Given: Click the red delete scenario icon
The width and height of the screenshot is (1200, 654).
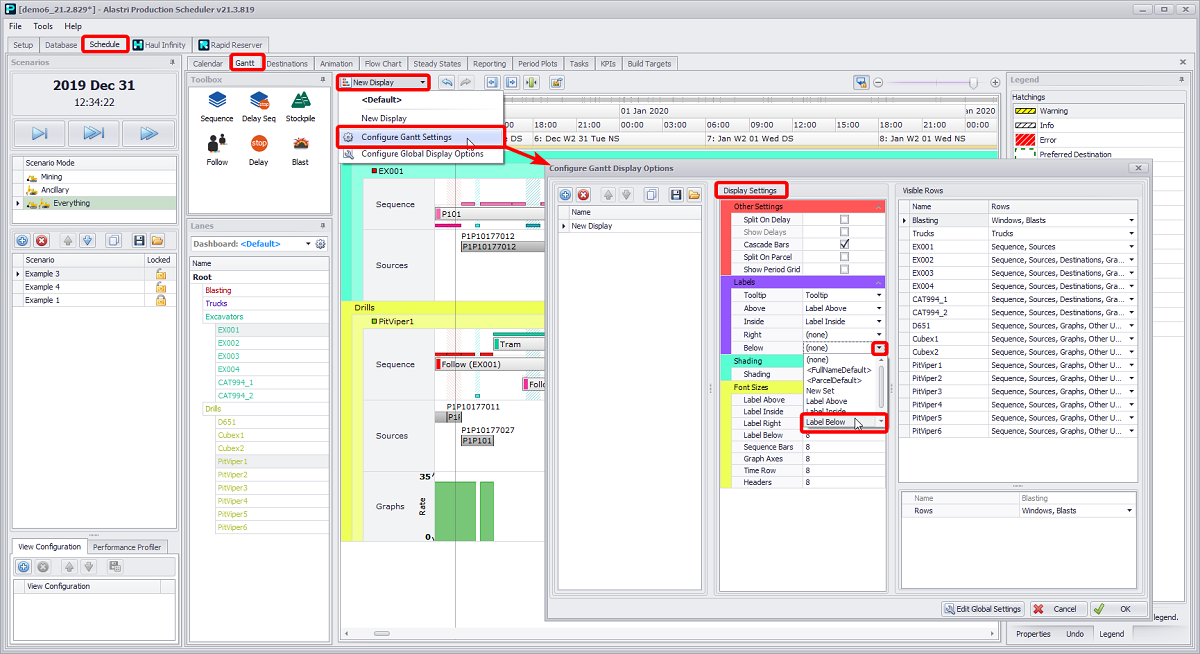Looking at the screenshot, I should coord(42,241).
